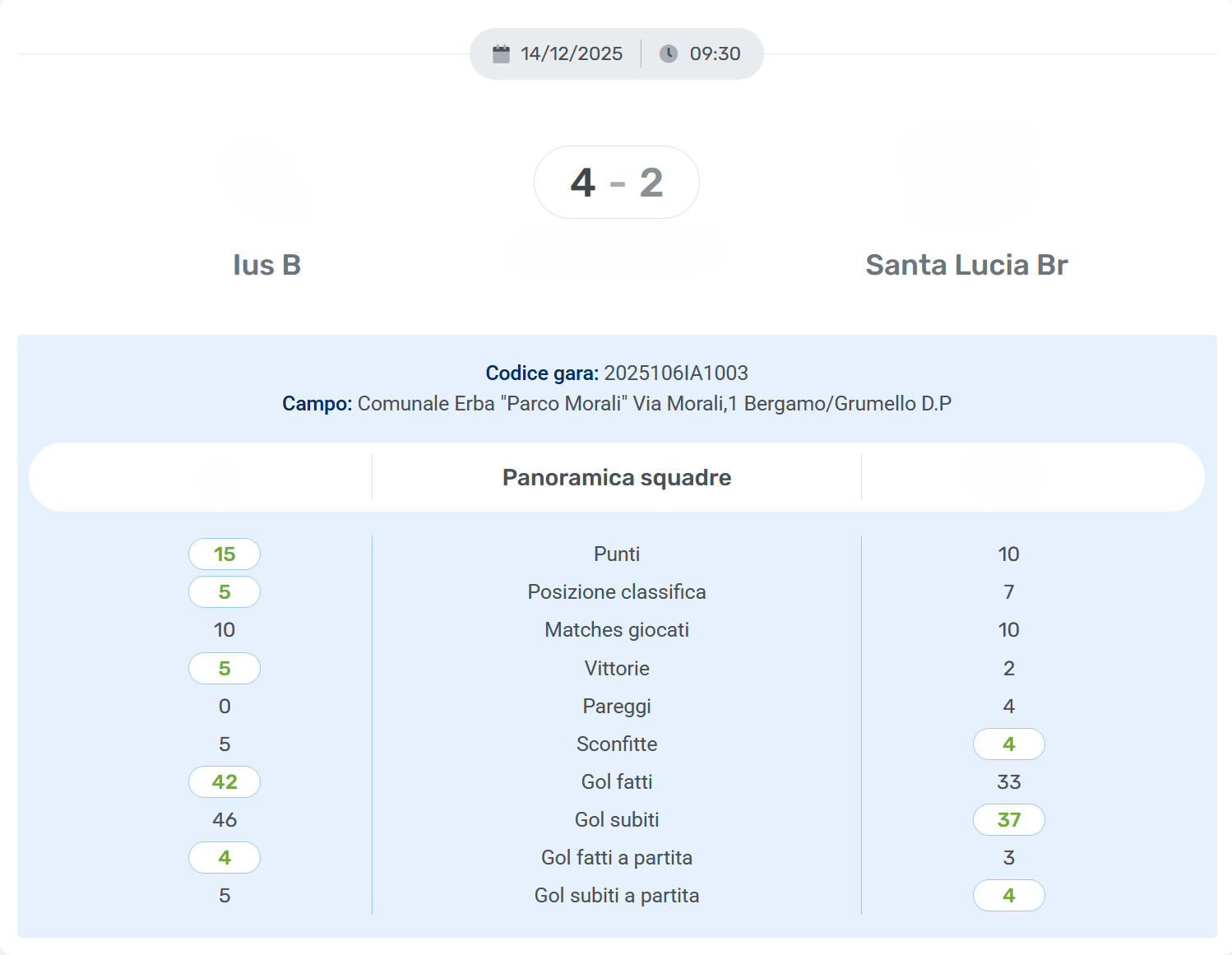
Task: Click the clock icon beside 09:30
Action: click(669, 54)
